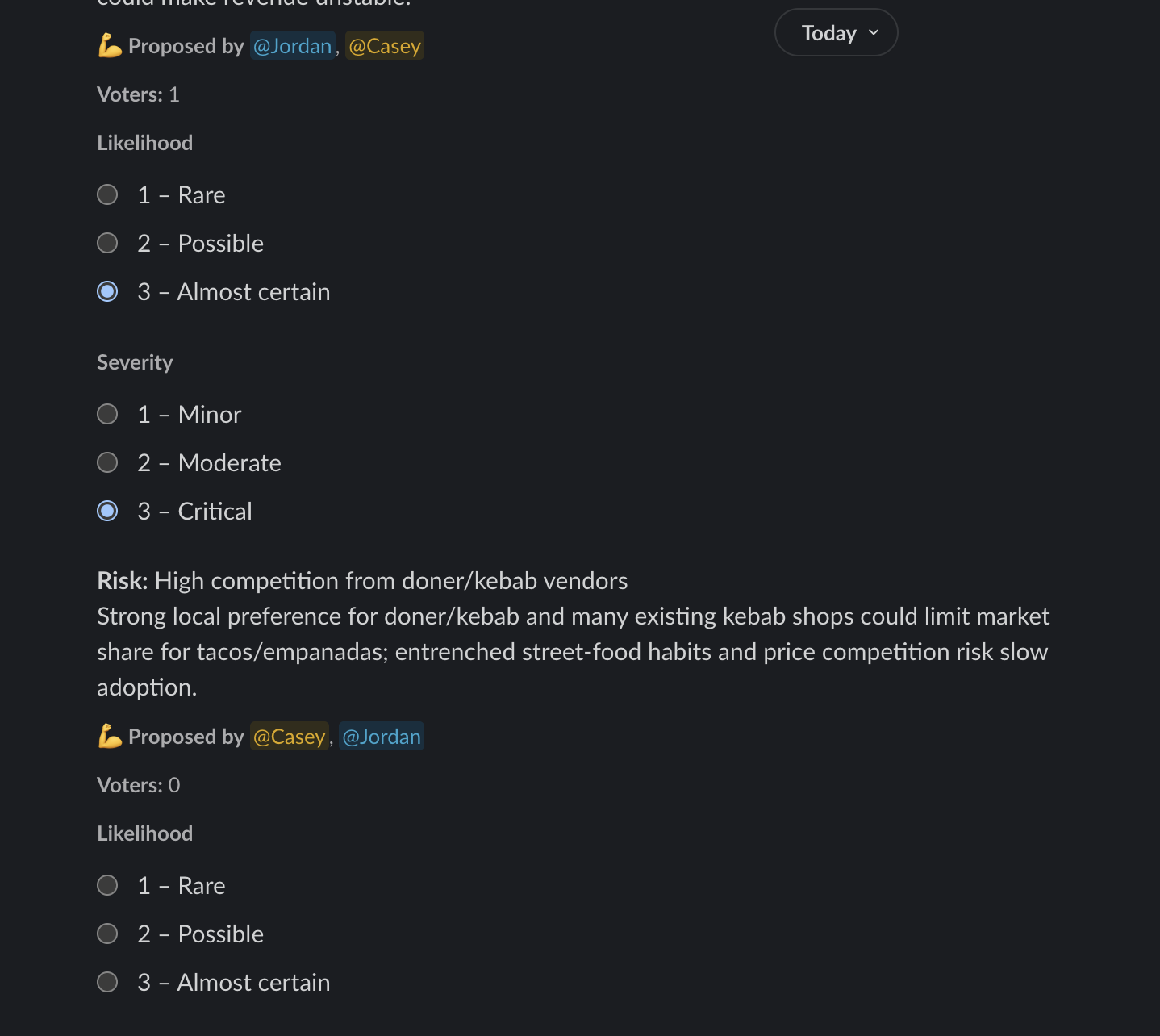Select severity "1 – Minor"
Screen dimensions: 1160x1036
[107, 414]
